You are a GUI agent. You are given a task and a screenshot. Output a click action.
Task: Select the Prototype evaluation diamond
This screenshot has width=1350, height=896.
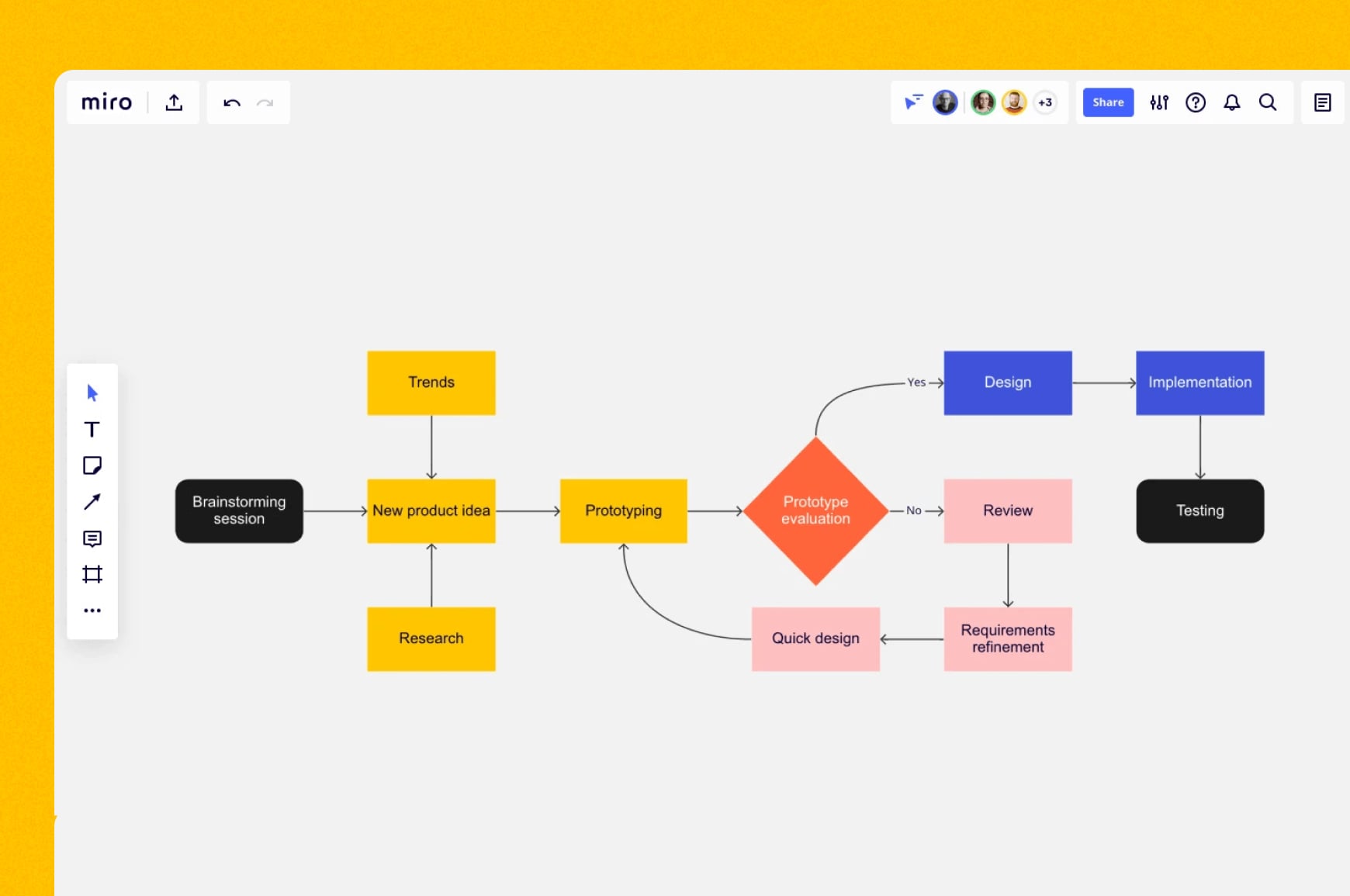(x=815, y=510)
